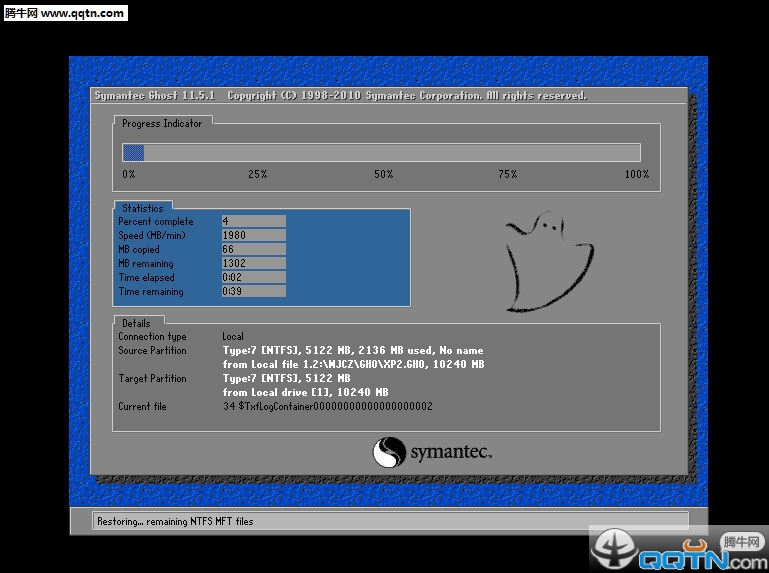Click the 'Restoring... remaining NTFS MFT files' status
769x573 pixels.
(x=175, y=521)
